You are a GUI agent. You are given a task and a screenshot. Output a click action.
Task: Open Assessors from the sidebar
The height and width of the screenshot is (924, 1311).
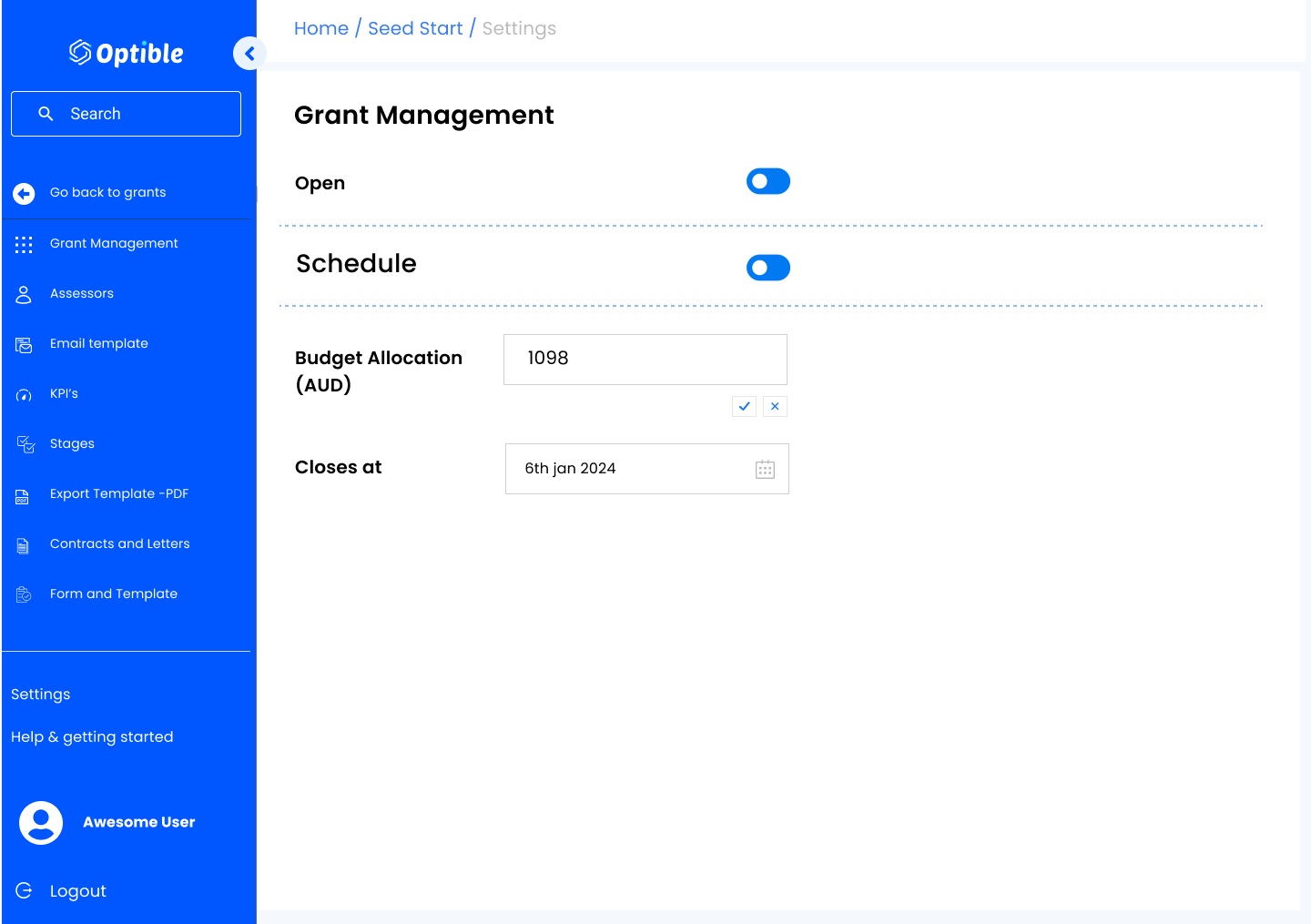tap(82, 293)
